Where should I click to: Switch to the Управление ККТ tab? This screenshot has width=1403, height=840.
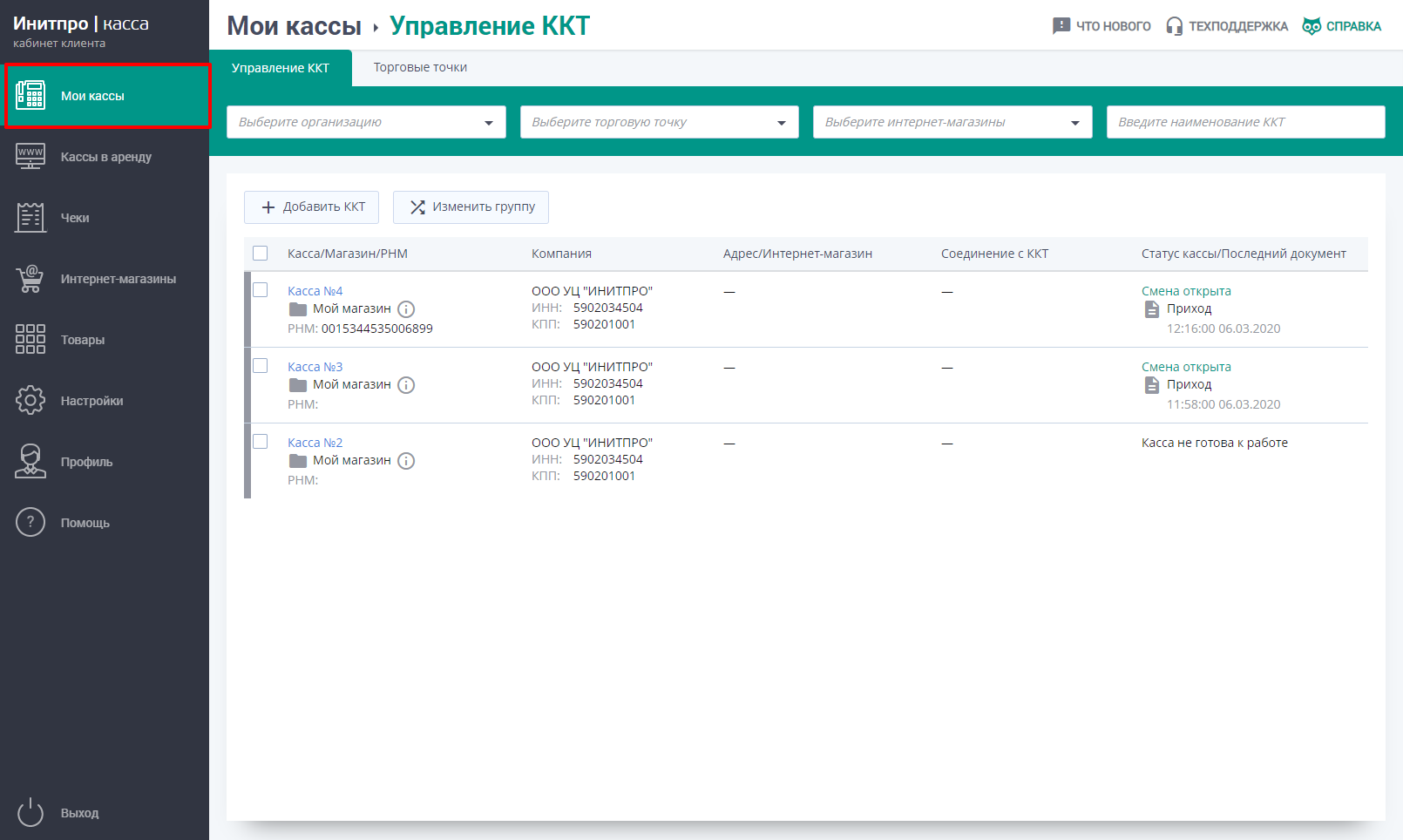coord(281,68)
